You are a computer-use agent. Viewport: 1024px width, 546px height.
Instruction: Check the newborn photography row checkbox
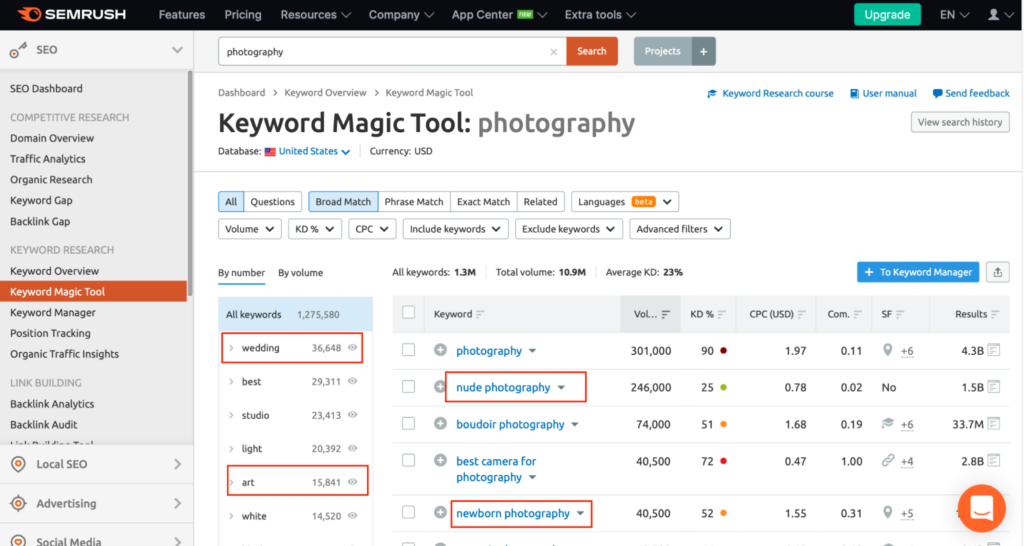coord(409,512)
